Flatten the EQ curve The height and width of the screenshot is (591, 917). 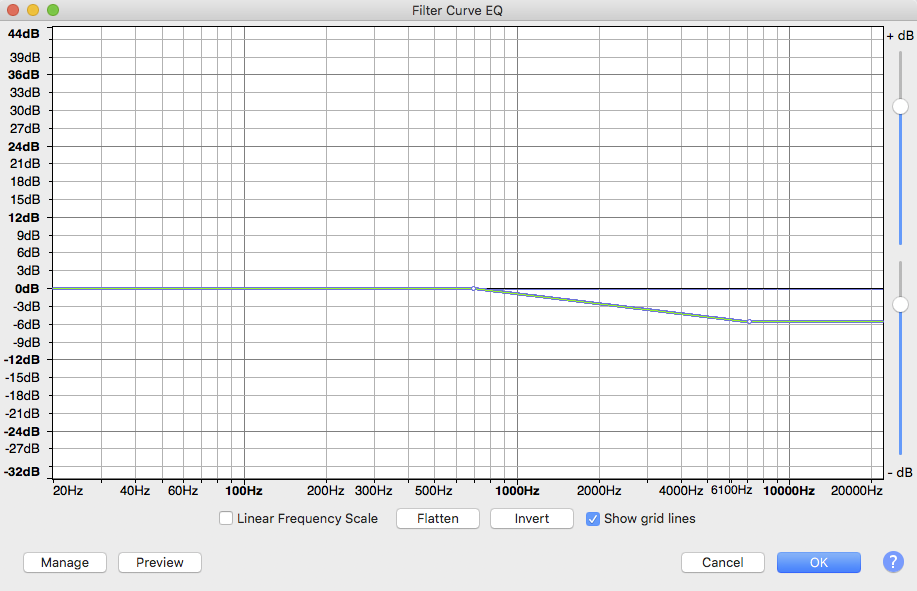tap(438, 518)
